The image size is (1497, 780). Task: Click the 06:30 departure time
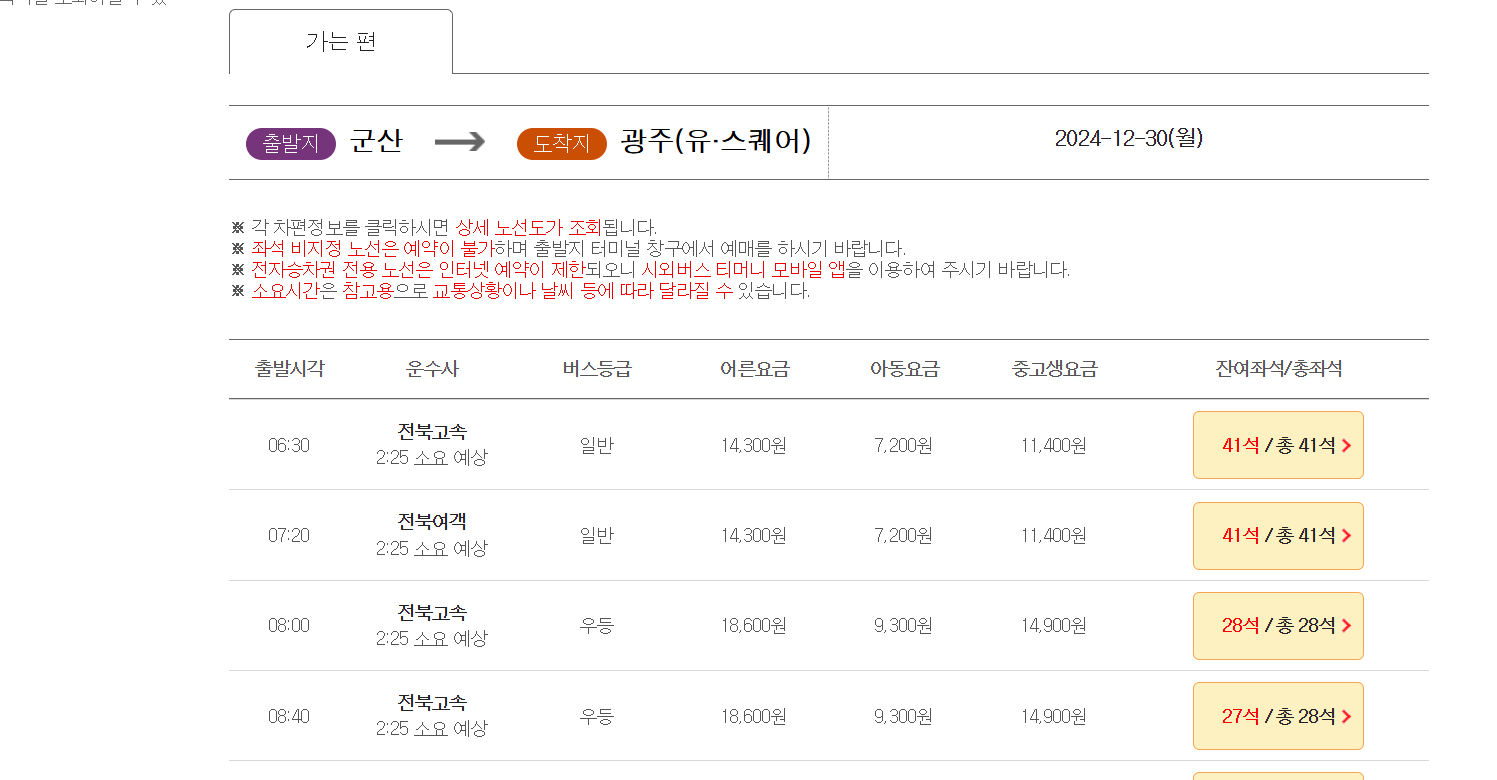click(x=289, y=445)
